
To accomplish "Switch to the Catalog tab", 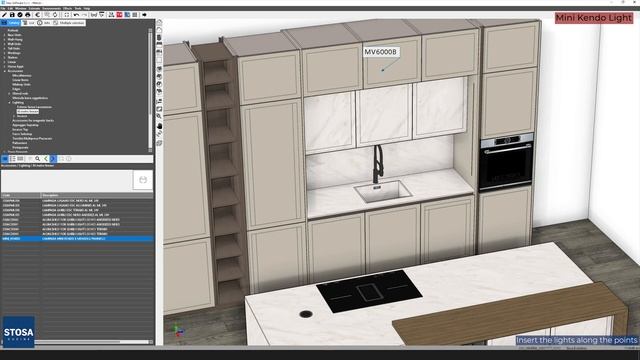I will pos(11,23).
